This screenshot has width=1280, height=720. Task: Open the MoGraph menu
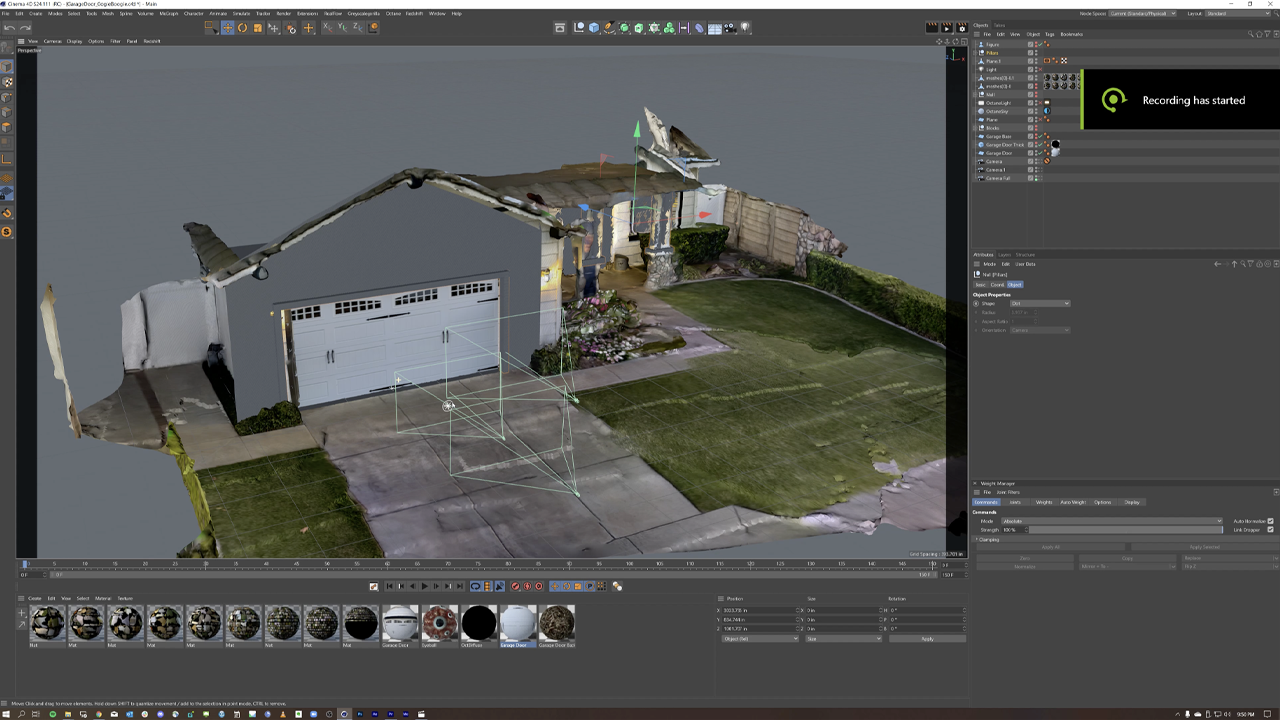coord(168,13)
